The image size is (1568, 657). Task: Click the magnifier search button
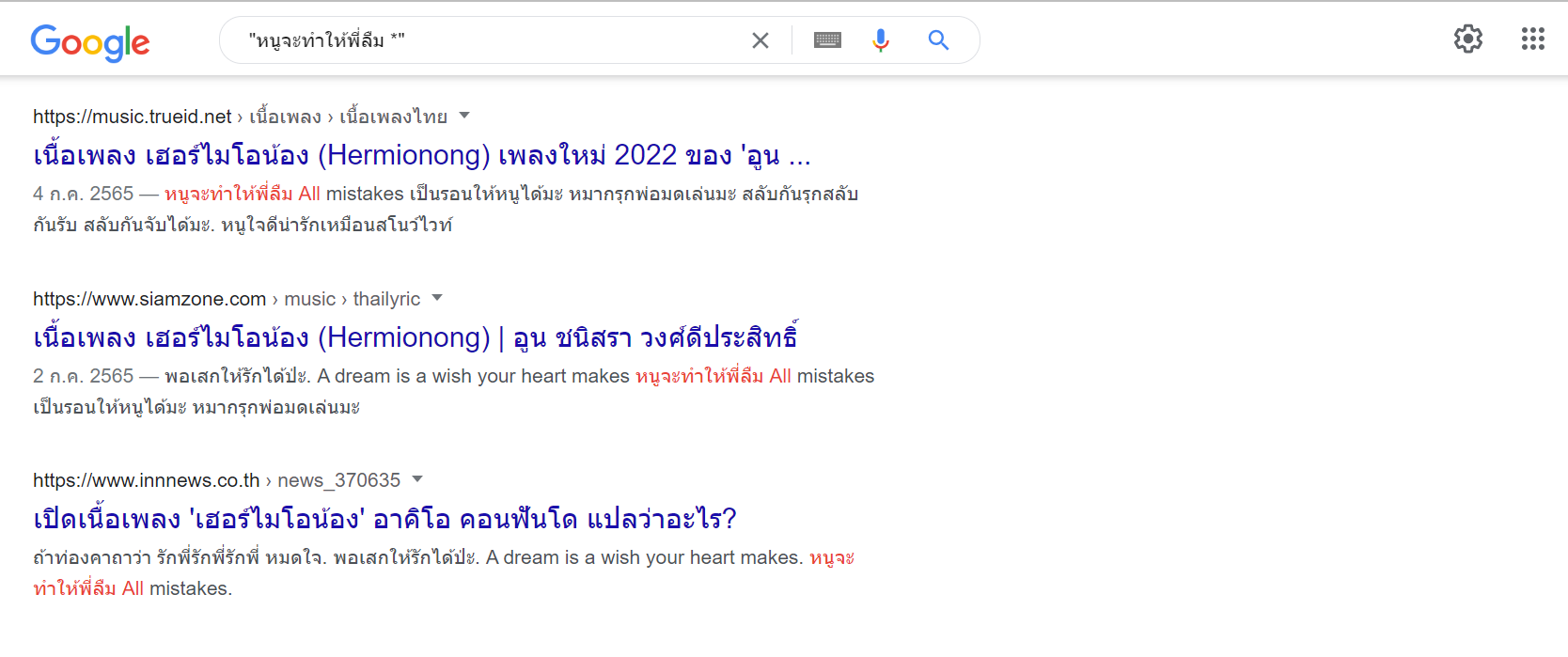938,40
